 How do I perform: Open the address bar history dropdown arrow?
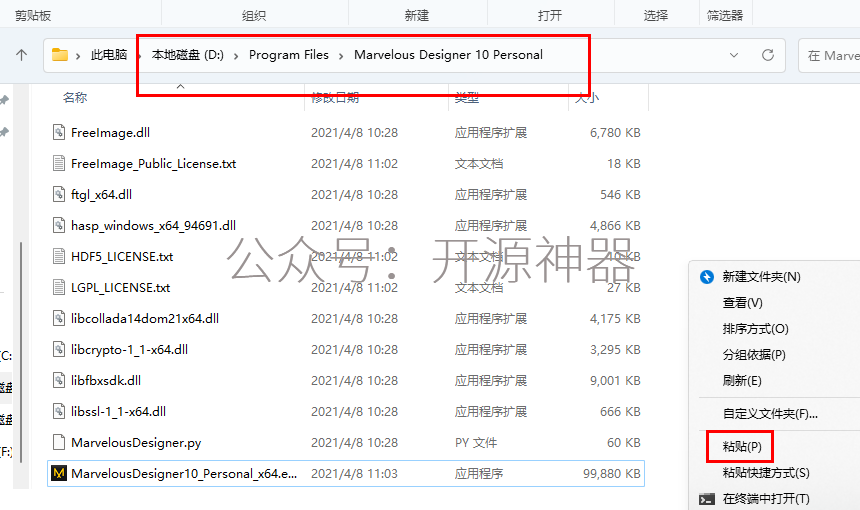(734, 55)
